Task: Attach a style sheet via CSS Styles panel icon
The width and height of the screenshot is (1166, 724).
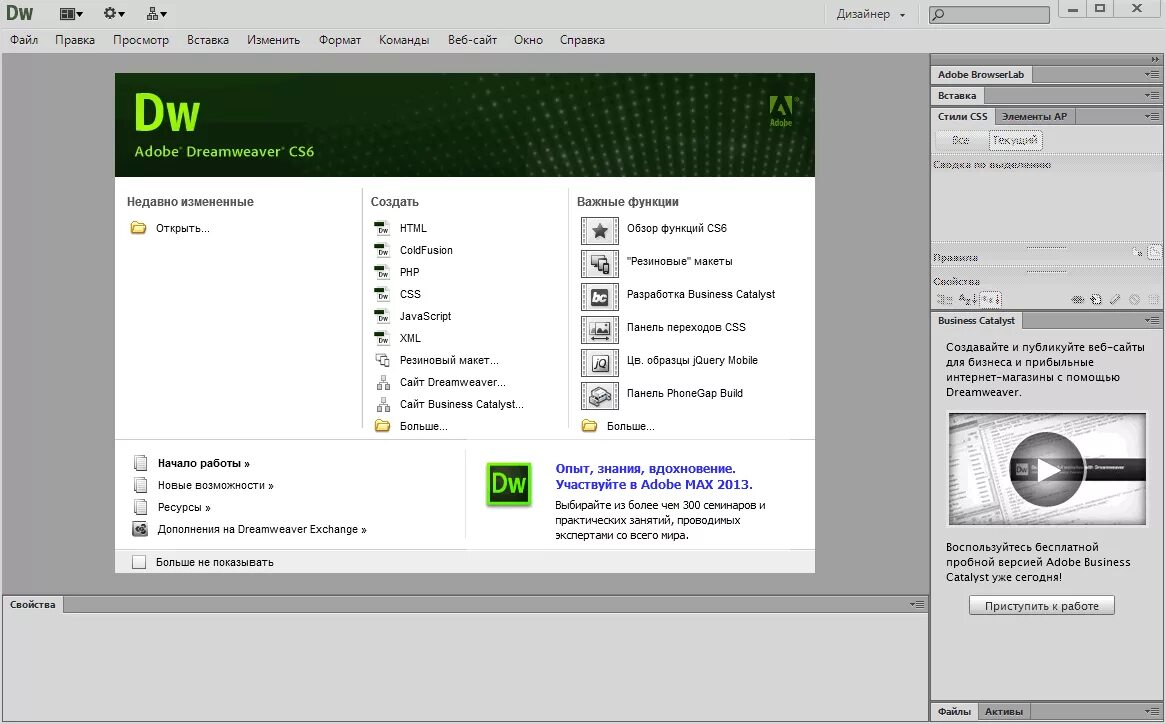Action: pyautogui.click(x=1077, y=298)
